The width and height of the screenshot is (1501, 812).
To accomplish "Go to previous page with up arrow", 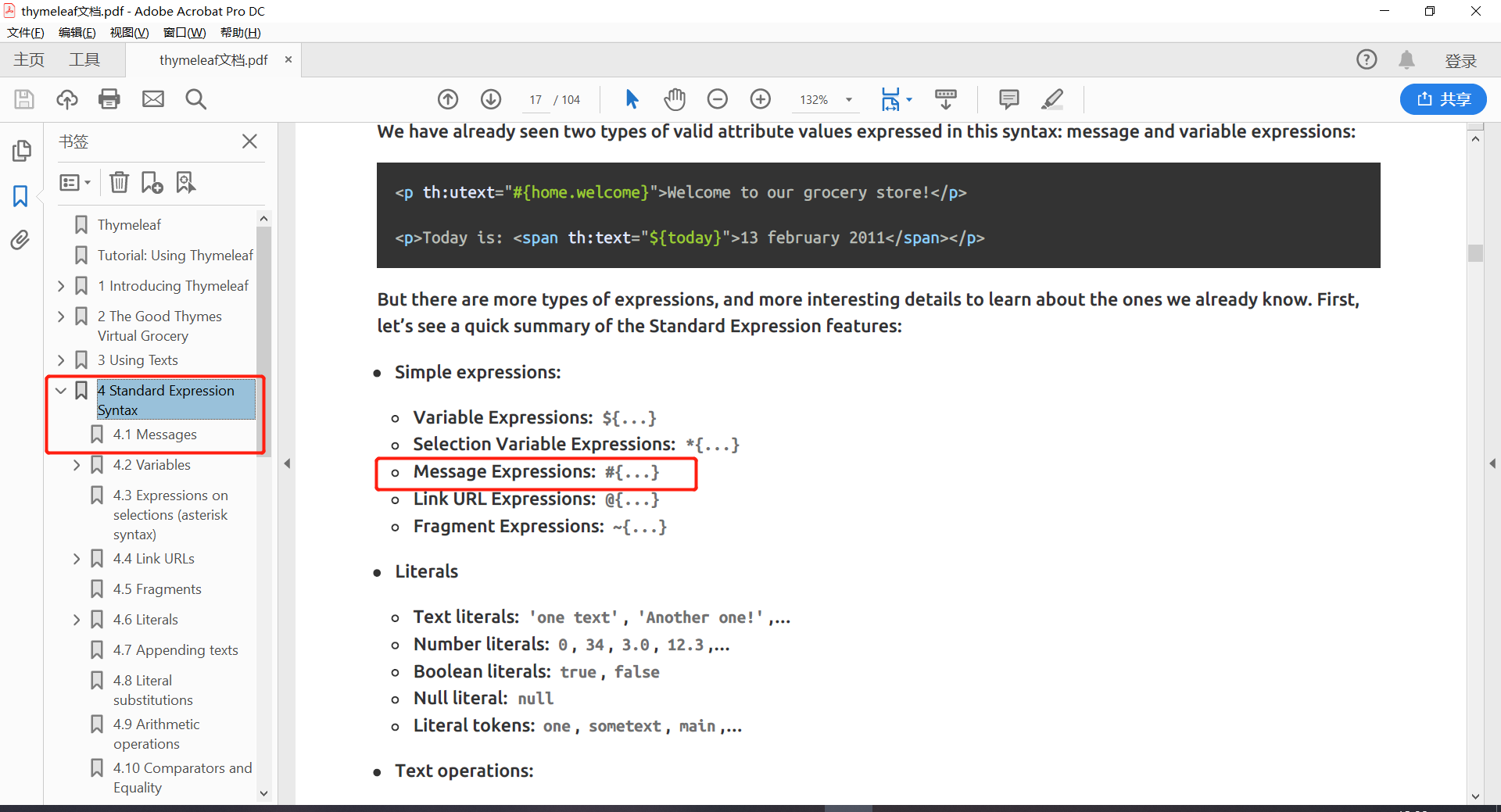I will pyautogui.click(x=448, y=99).
